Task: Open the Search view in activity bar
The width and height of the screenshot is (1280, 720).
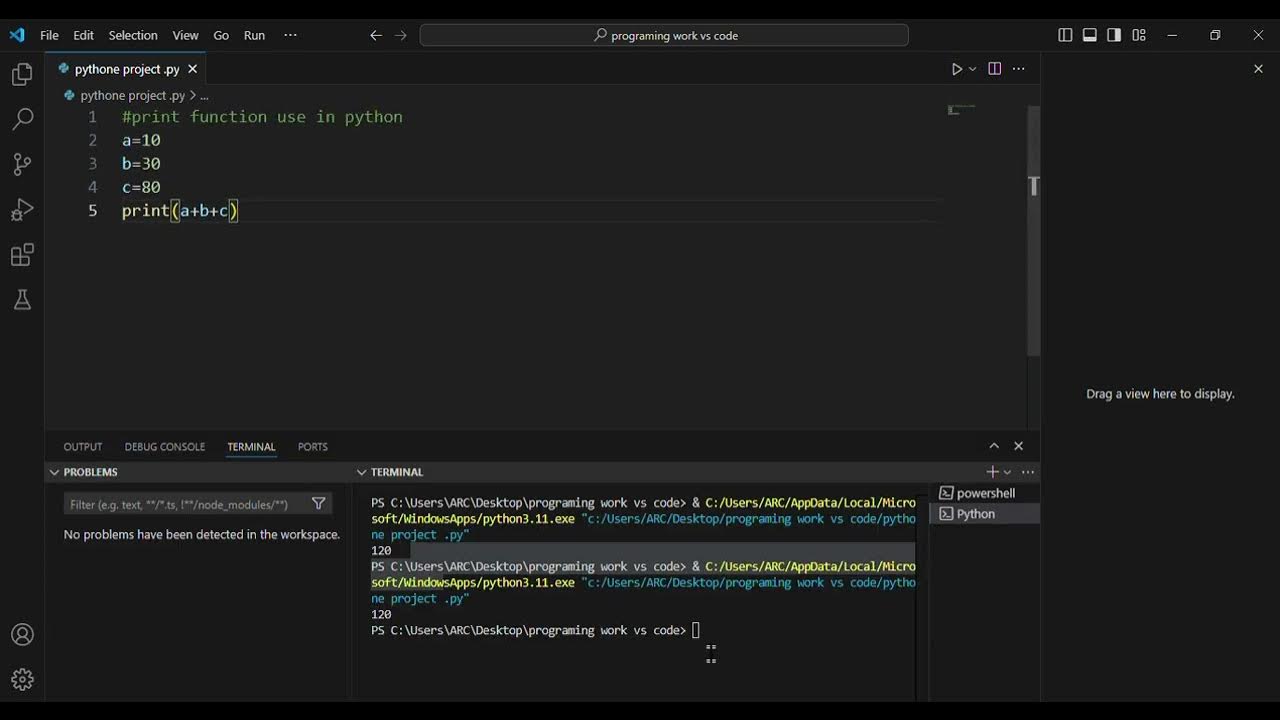Action: pos(22,119)
